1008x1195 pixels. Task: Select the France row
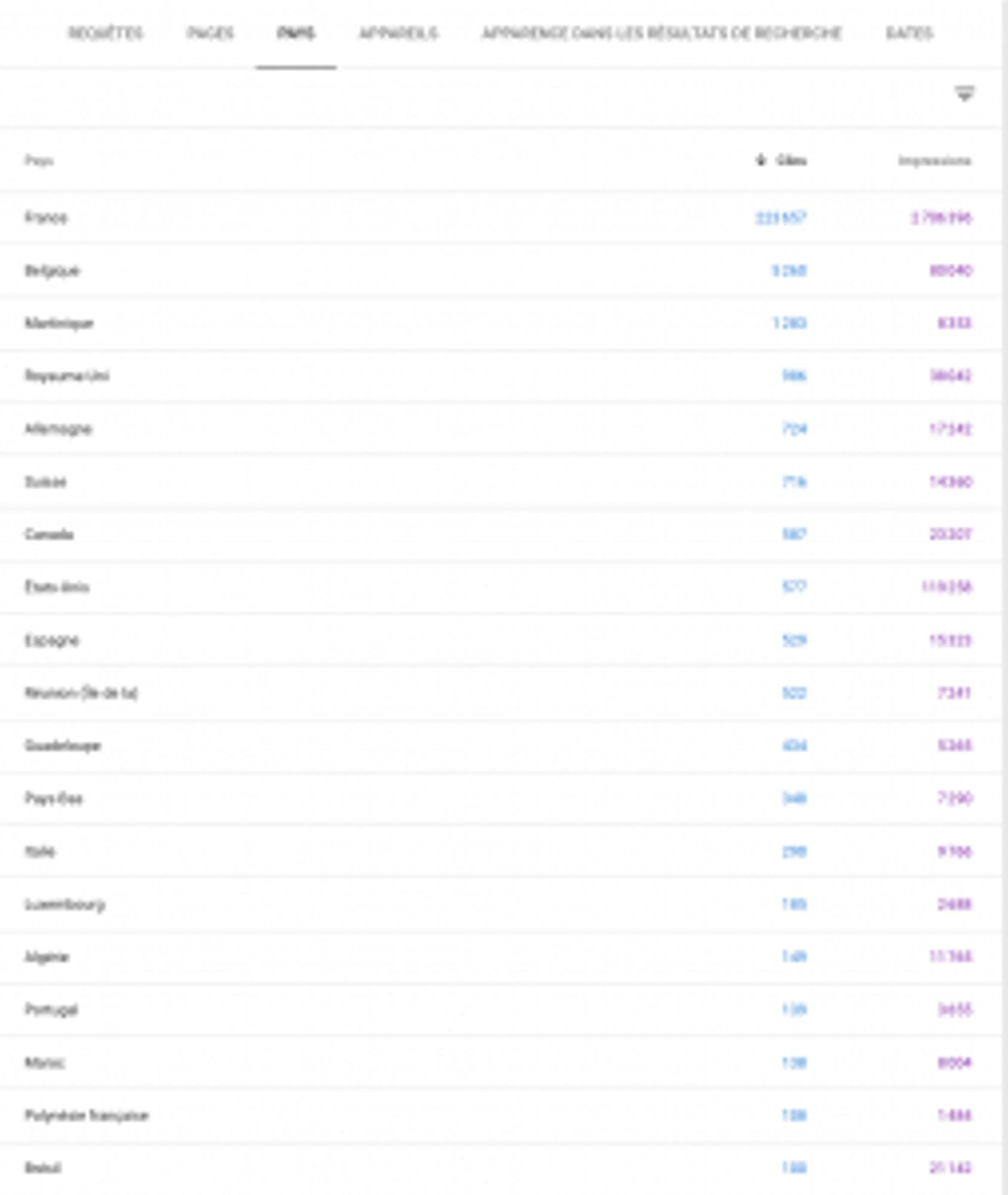46,217
